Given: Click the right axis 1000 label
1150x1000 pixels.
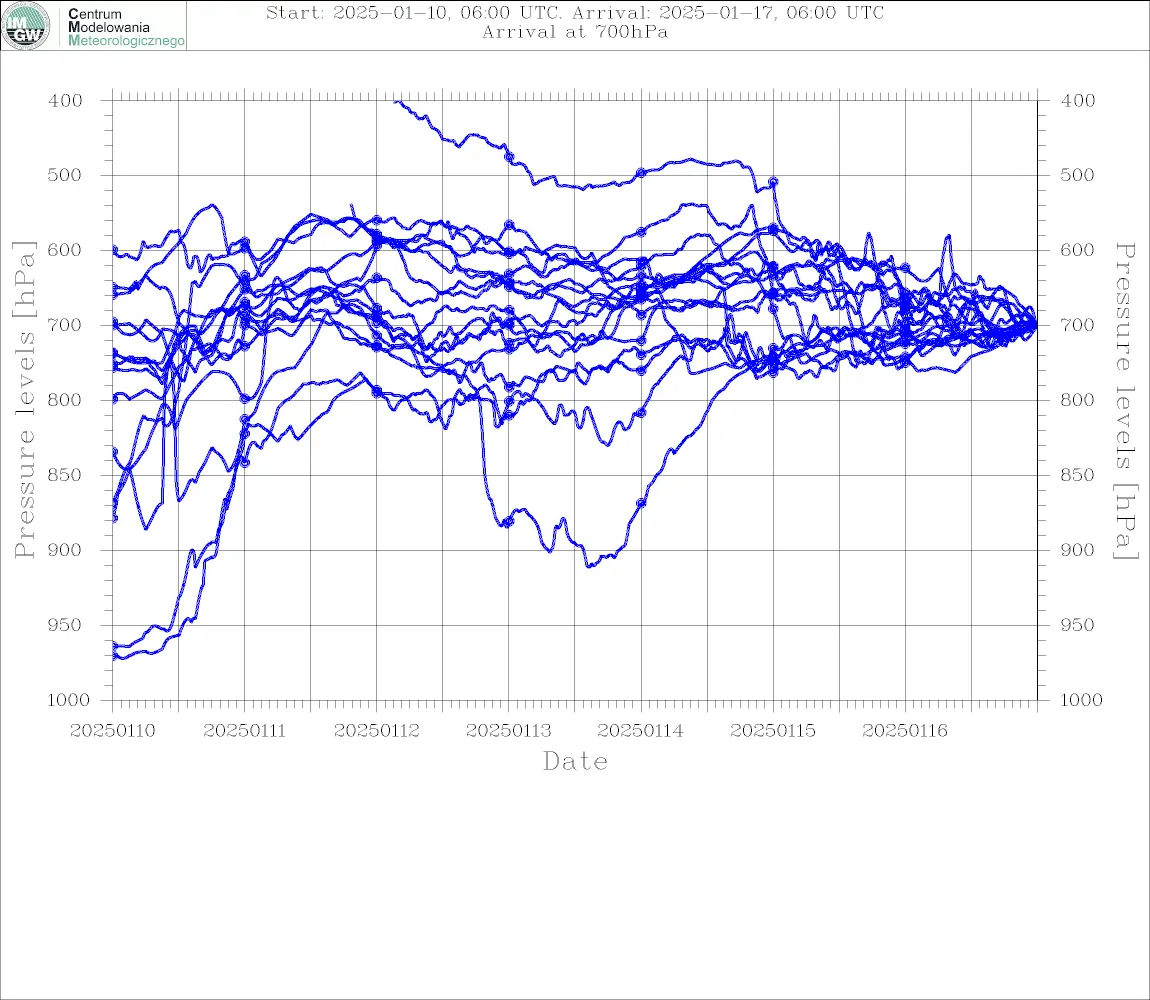Looking at the screenshot, I should (1082, 700).
